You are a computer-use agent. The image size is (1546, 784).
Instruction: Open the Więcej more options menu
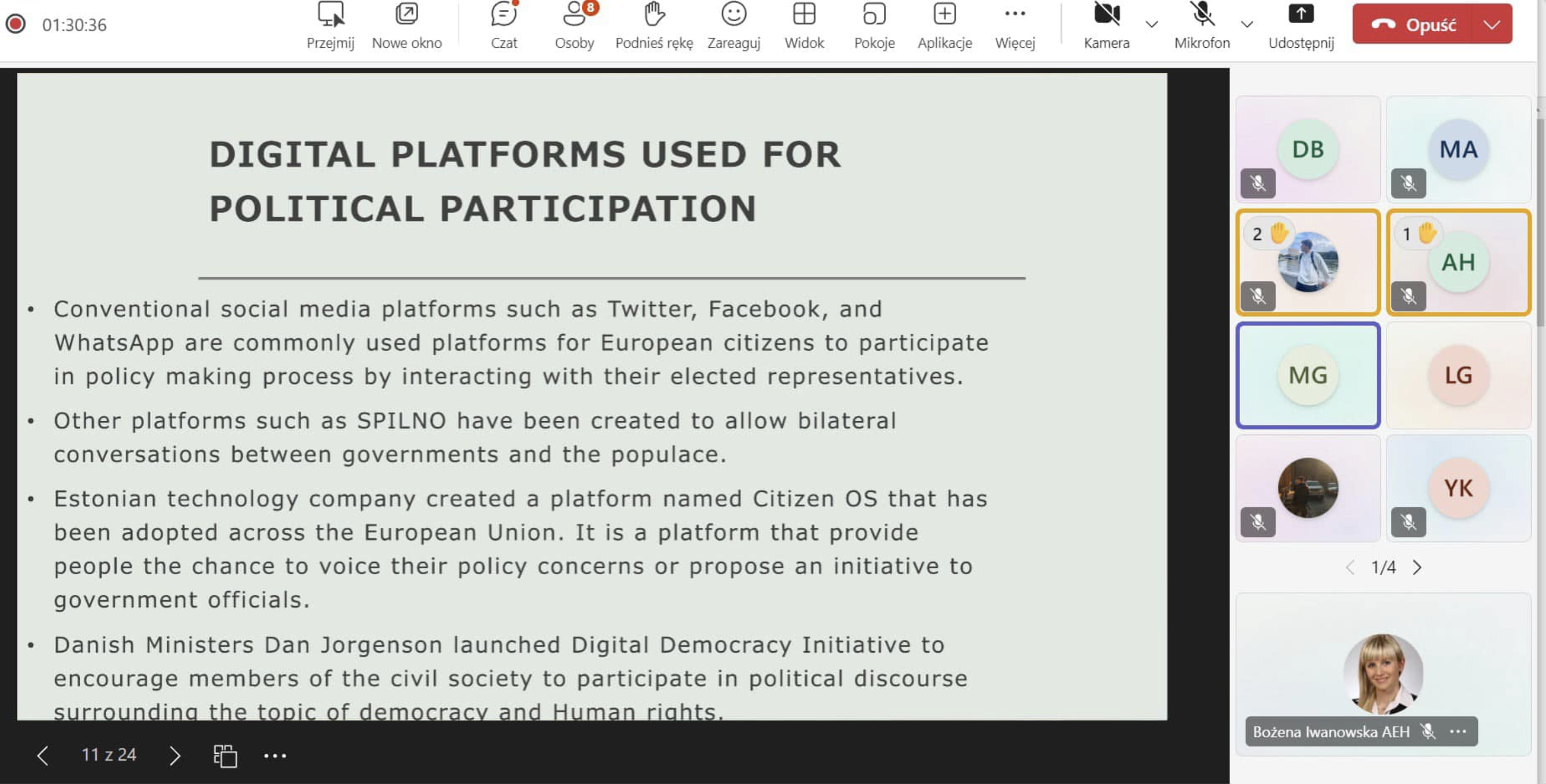point(1015,25)
